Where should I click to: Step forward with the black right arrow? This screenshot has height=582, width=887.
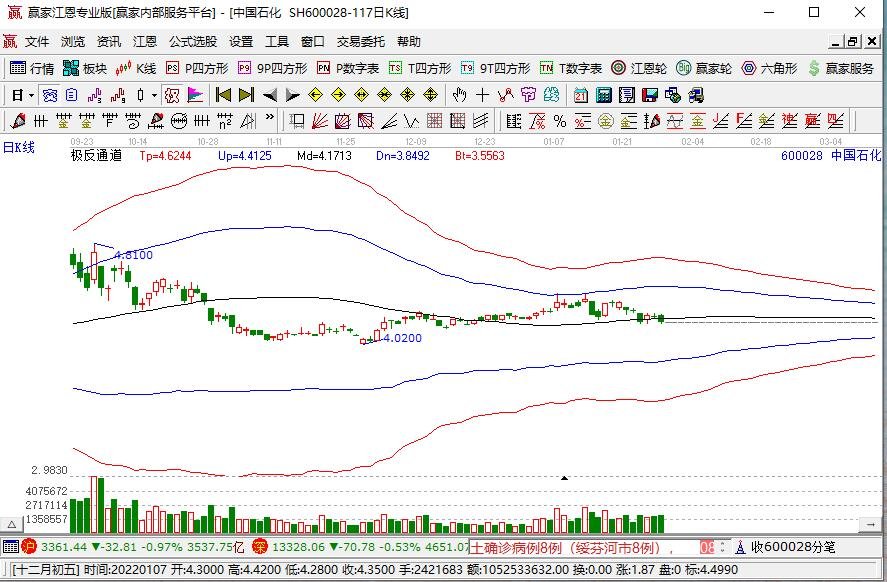pos(292,95)
